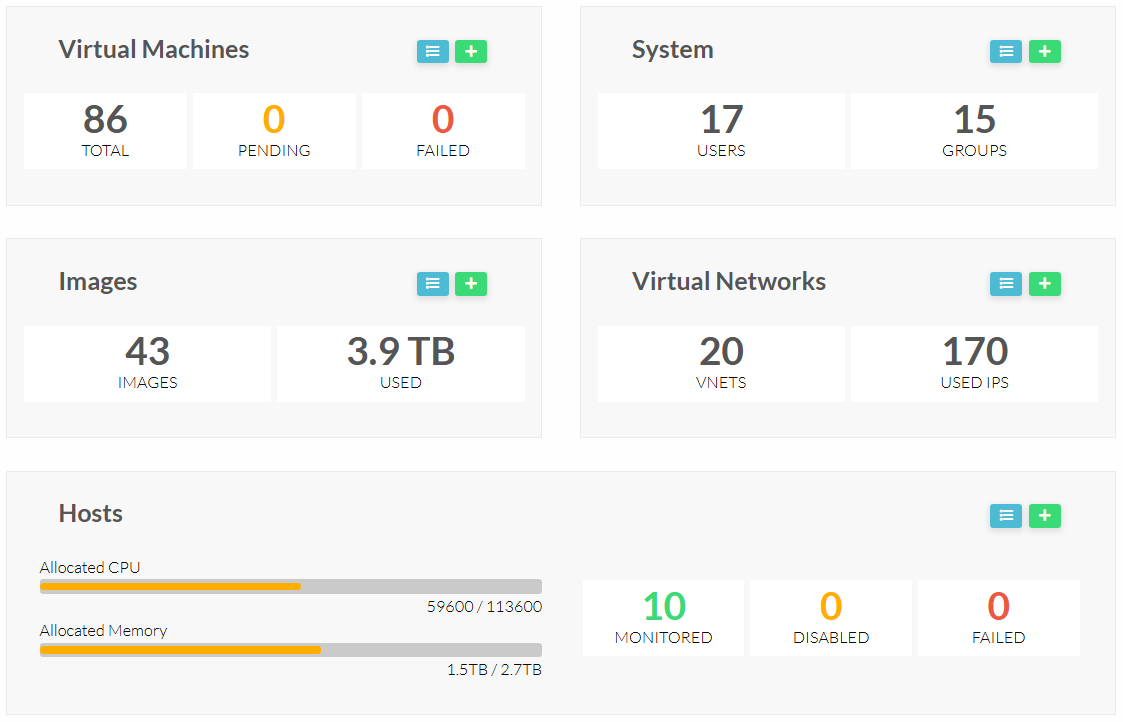Image resolution: width=1123 pixels, height=722 pixels.
Task: Click the VNETS counter showing 20
Action: [x=721, y=363]
